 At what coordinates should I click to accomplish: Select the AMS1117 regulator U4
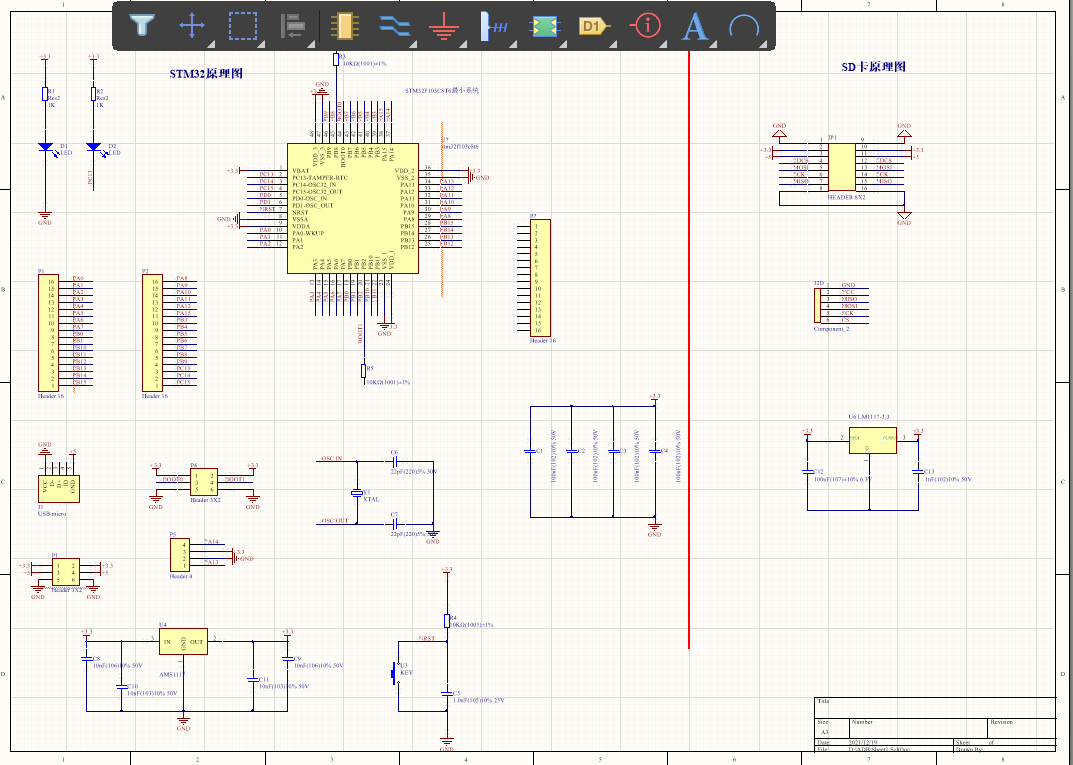coord(183,642)
